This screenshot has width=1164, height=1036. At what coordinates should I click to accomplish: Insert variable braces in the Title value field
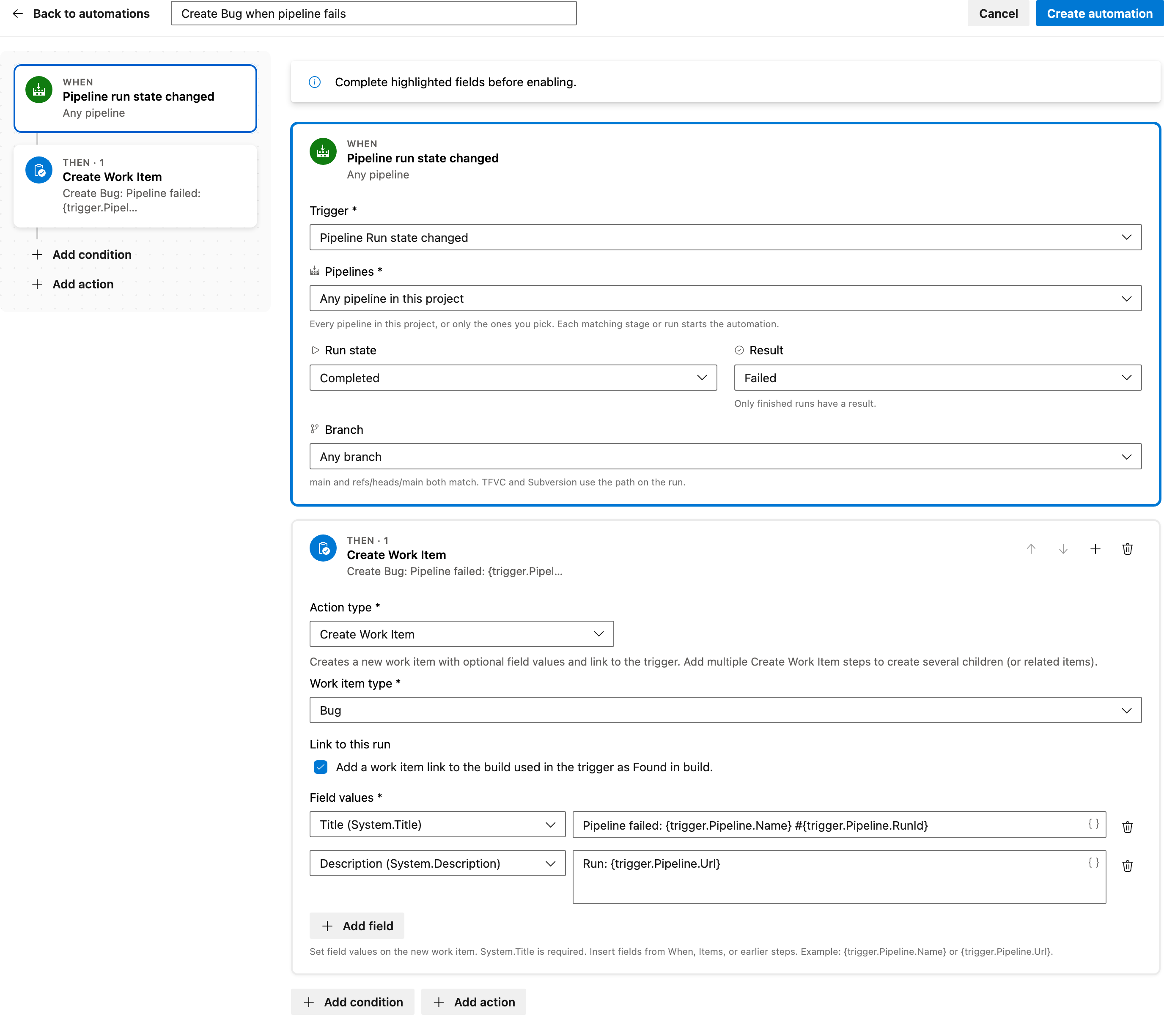[x=1093, y=824]
